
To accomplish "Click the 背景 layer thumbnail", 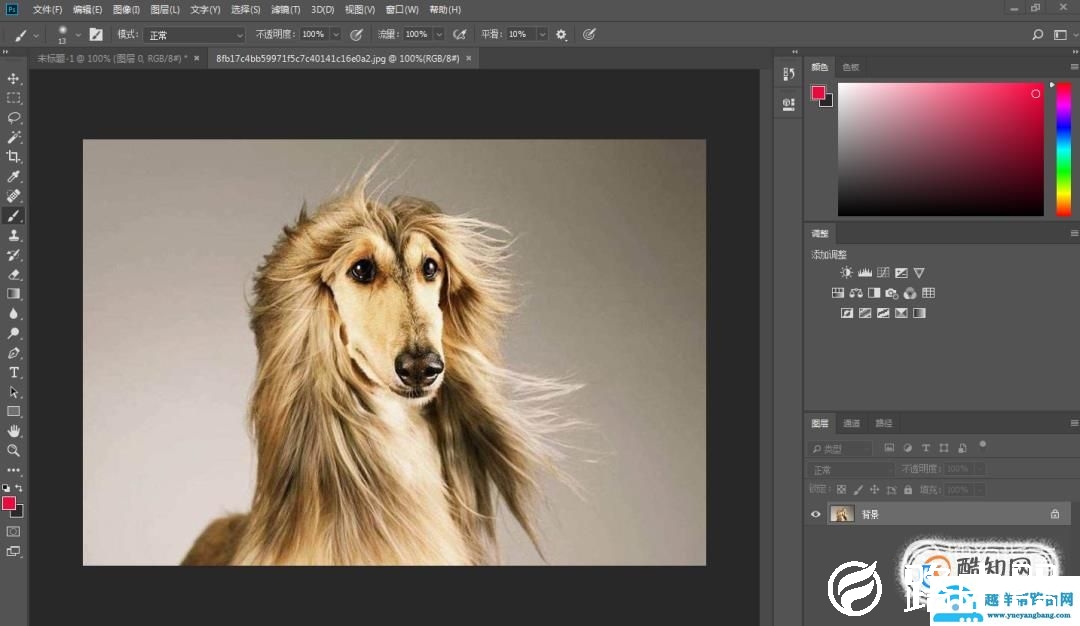I will 842,514.
